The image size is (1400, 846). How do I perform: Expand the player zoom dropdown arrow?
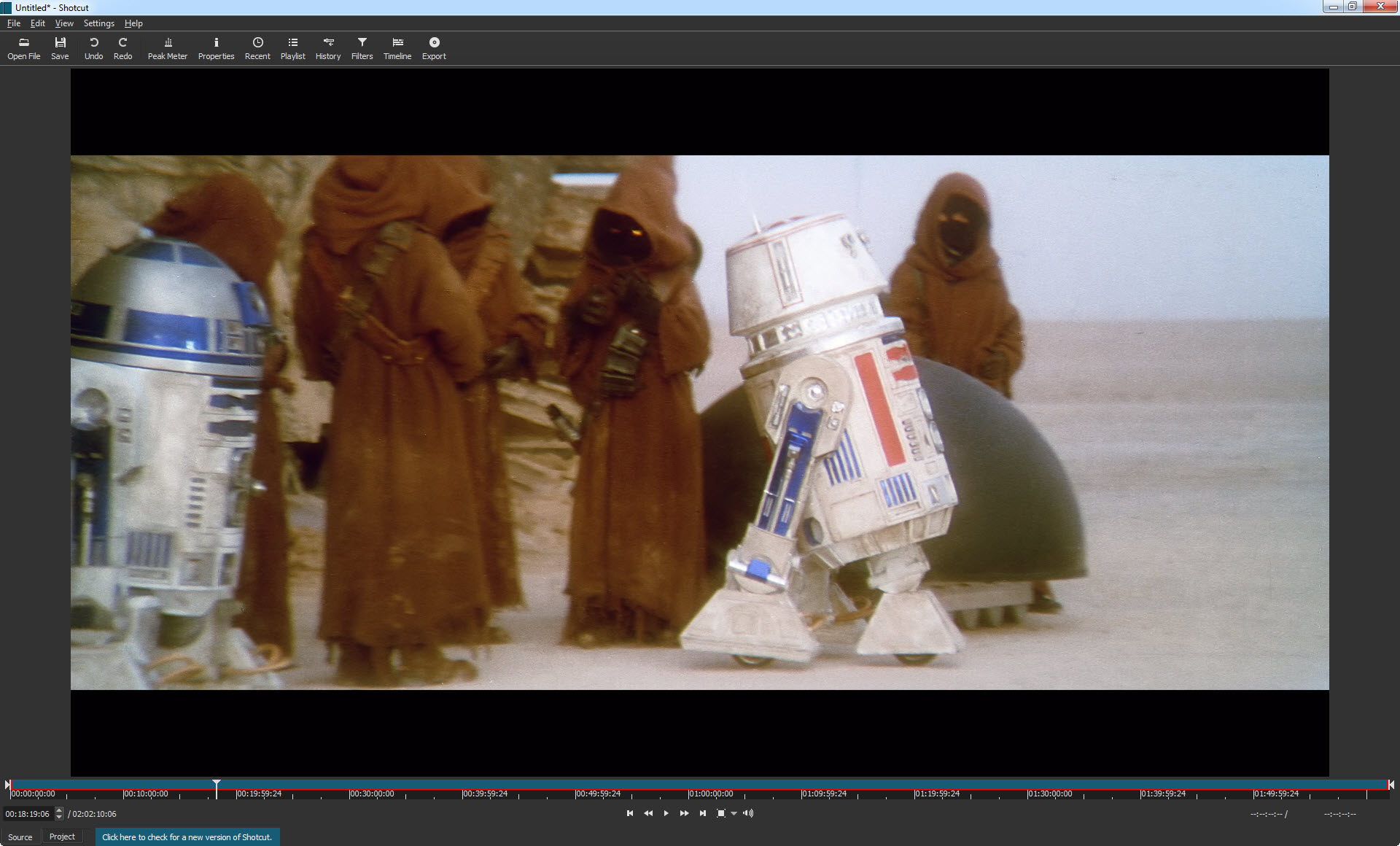[x=734, y=813]
